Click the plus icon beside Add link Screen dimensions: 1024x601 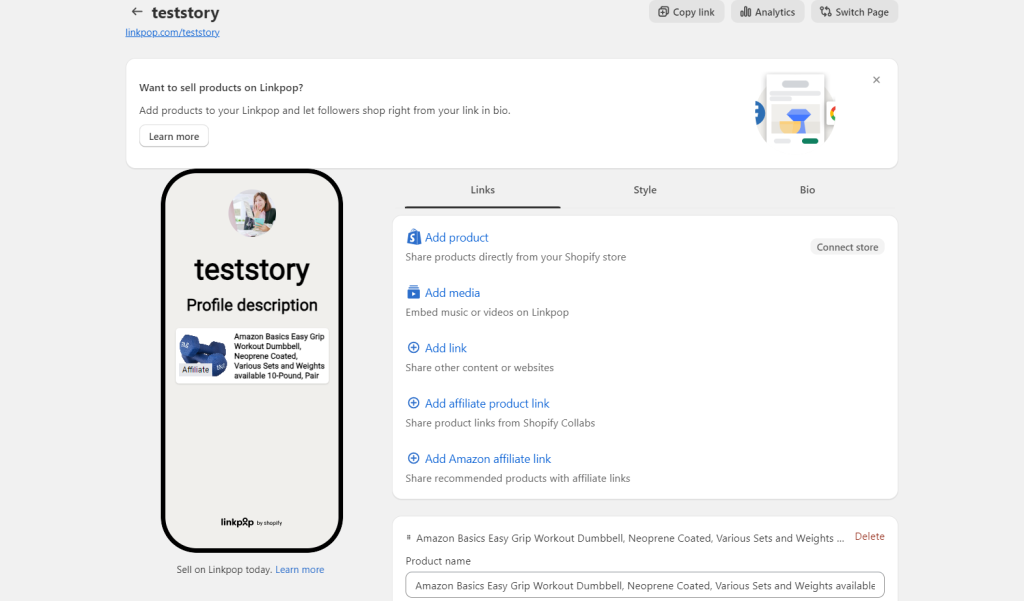click(x=413, y=348)
